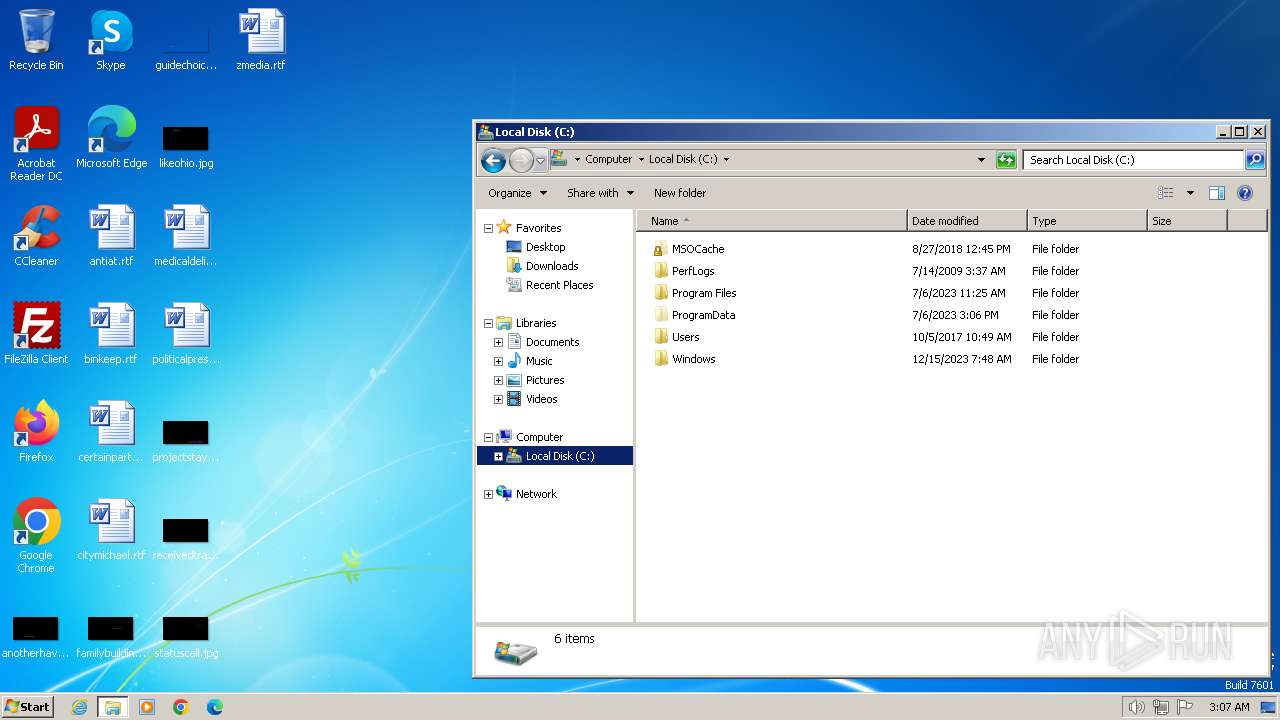Image resolution: width=1280 pixels, height=720 pixels.
Task: Click the Forward navigation arrow in Explorer
Action: click(521, 160)
